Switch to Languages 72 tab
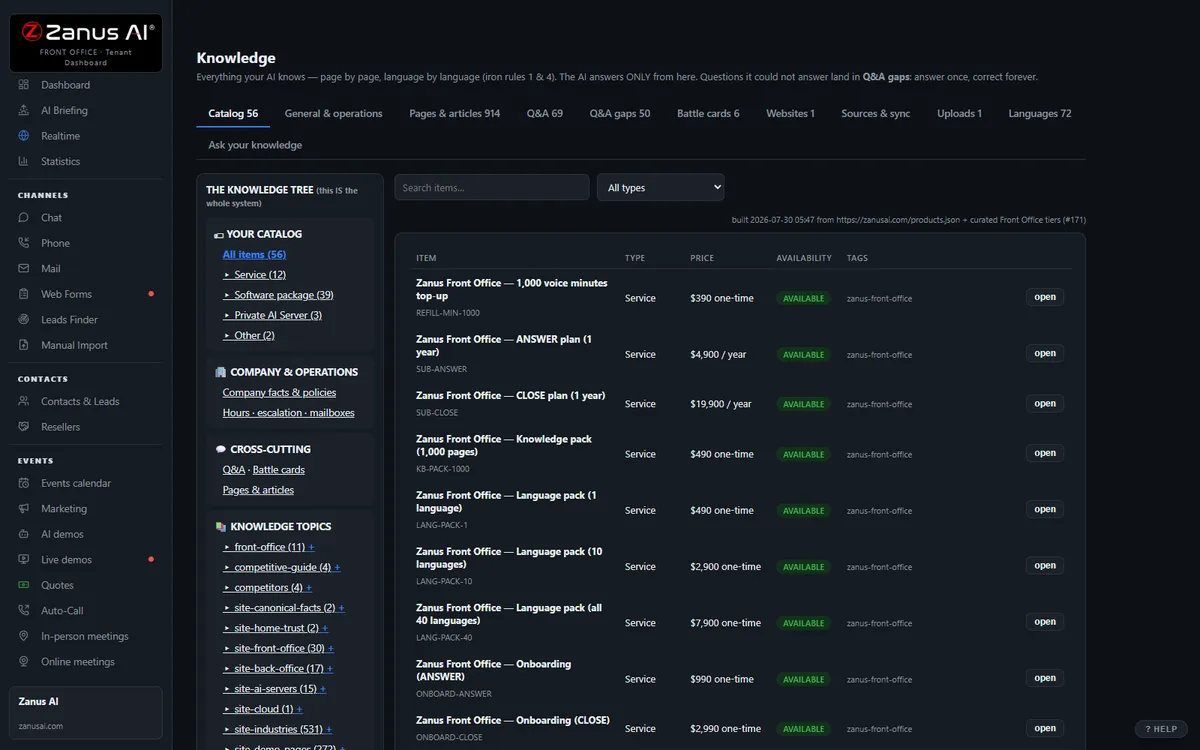 click(1040, 113)
